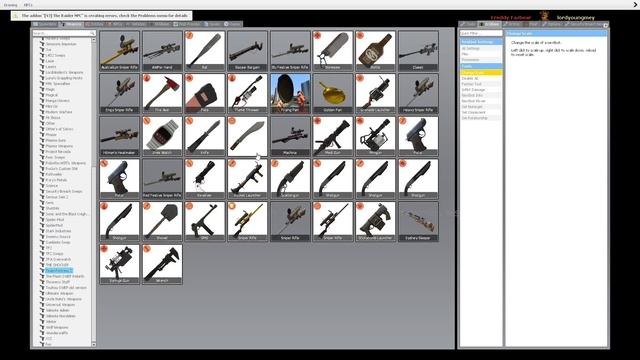
Task: Open the Wolf Weapons category
Action: [57, 327]
